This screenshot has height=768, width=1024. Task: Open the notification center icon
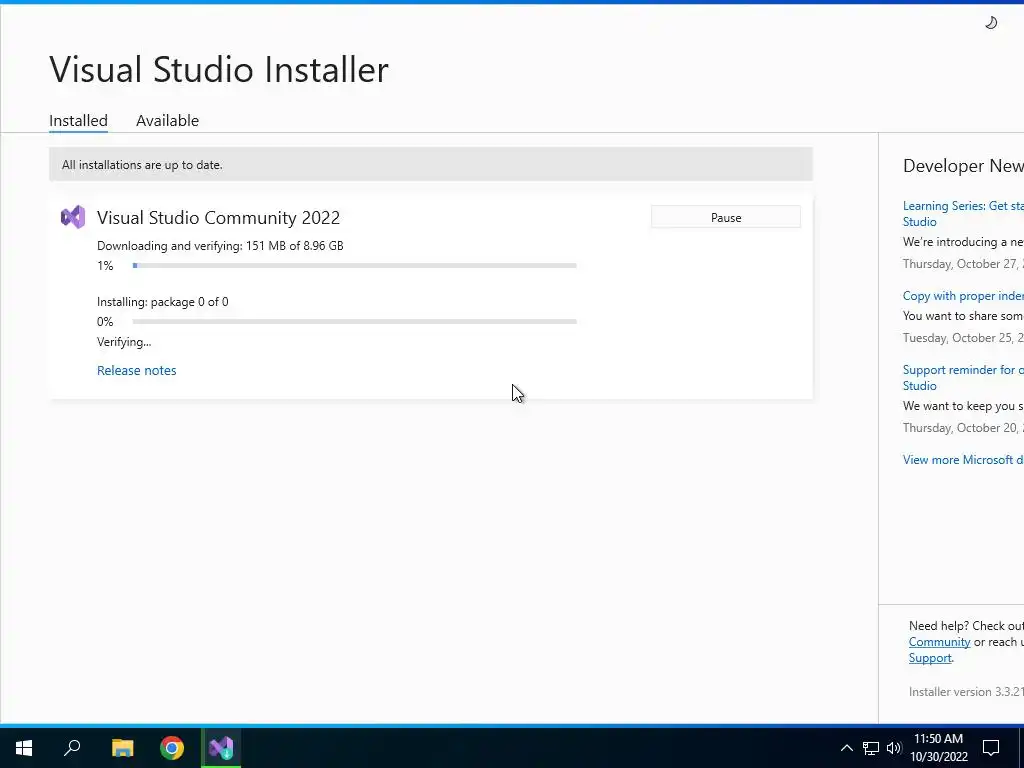coord(991,748)
